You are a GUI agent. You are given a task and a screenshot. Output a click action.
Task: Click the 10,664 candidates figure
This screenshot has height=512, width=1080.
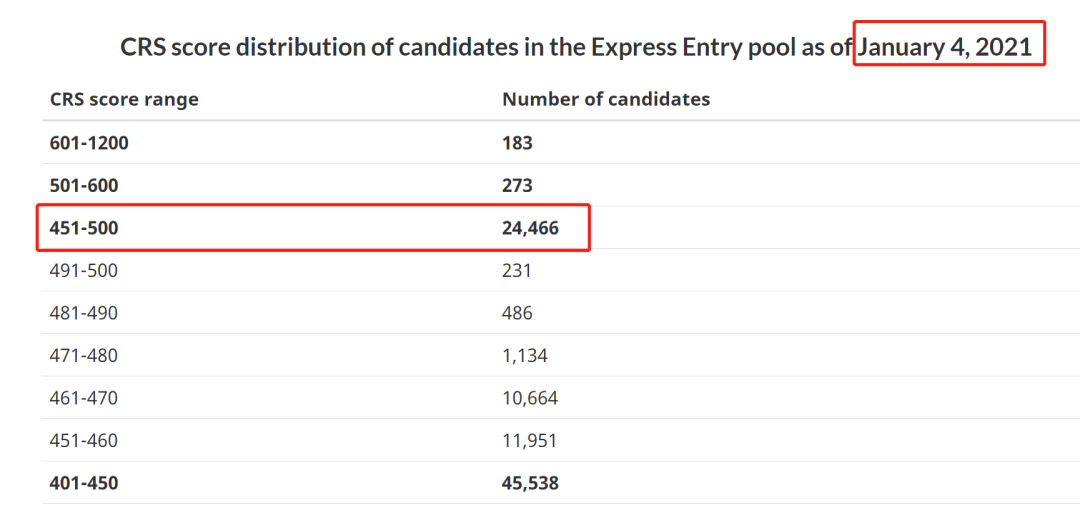point(530,398)
